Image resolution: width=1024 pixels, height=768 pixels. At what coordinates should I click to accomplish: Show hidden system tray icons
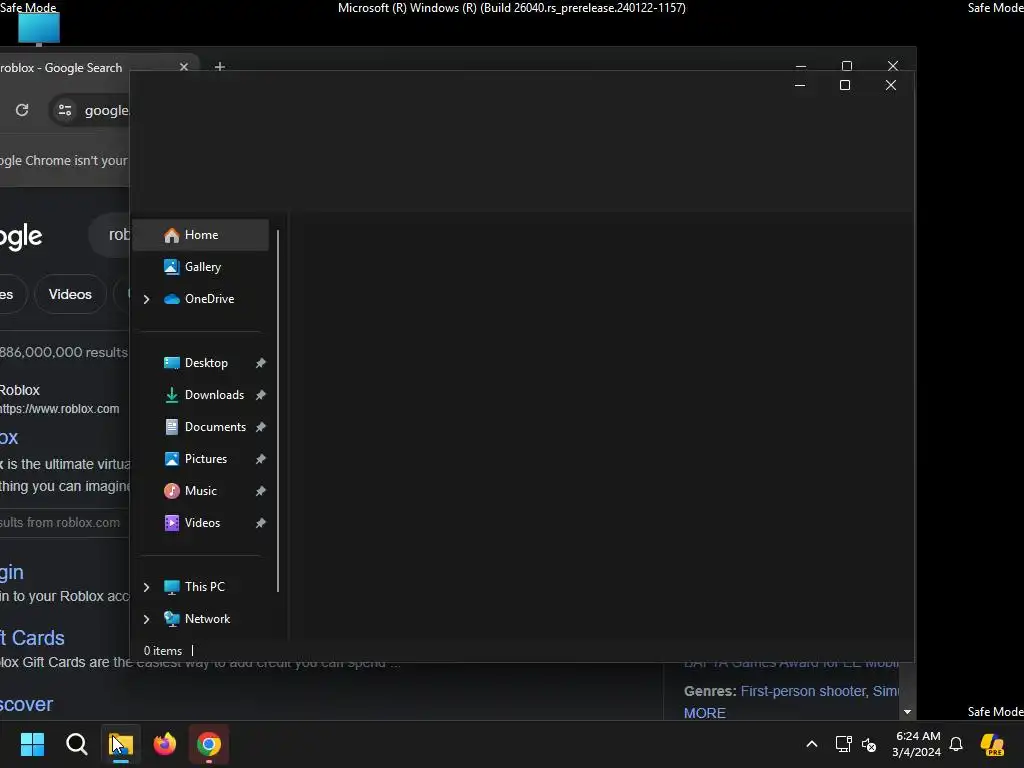[x=812, y=744]
